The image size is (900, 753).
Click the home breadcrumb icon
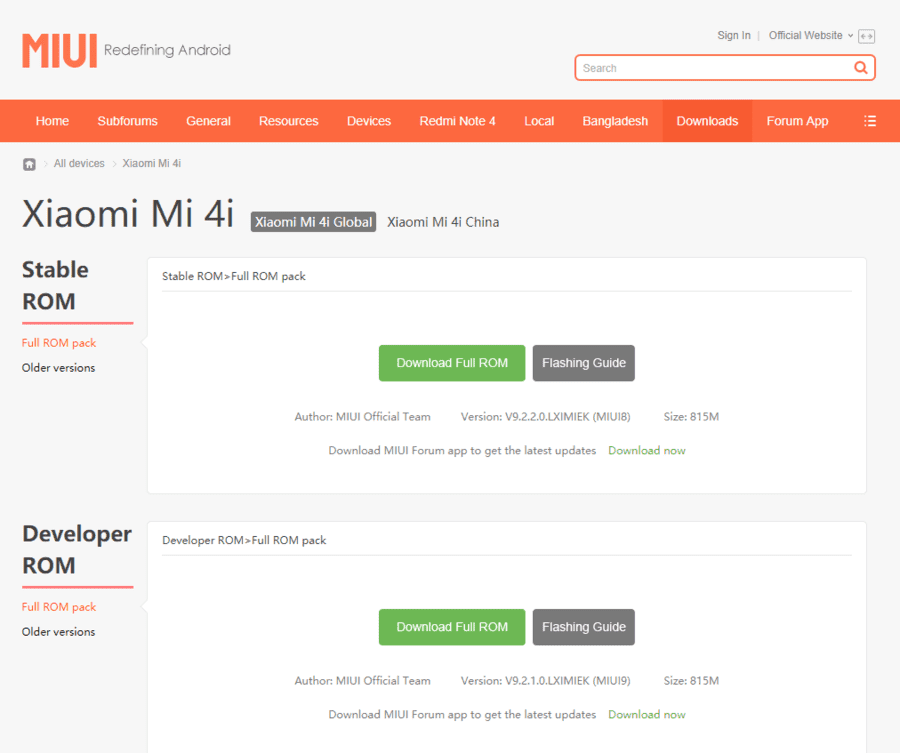(29, 164)
